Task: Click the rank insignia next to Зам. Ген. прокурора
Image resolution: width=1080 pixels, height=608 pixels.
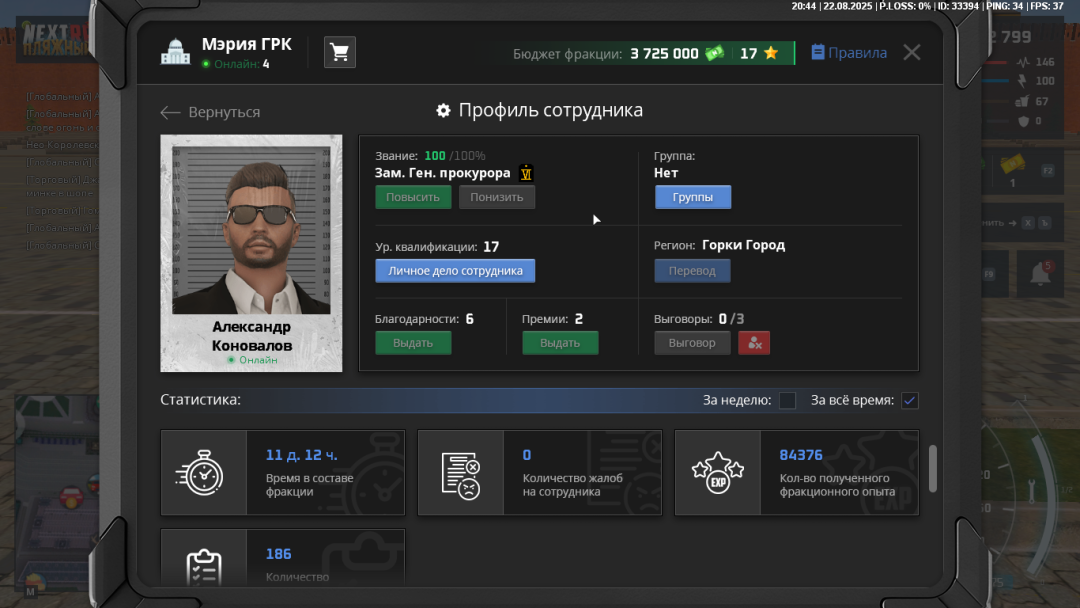Action: [x=527, y=173]
